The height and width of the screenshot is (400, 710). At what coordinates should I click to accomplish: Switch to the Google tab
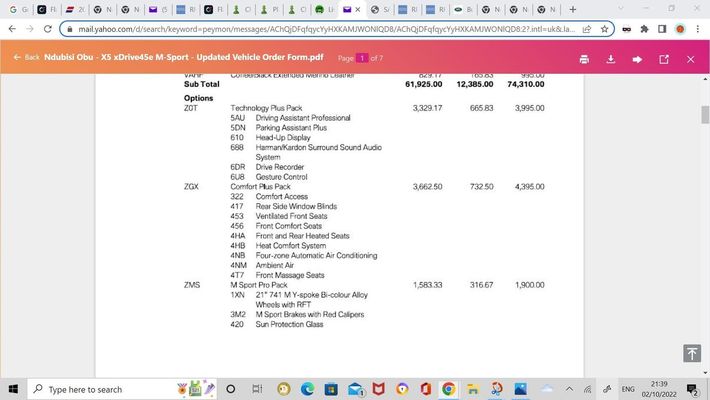(x=19, y=9)
